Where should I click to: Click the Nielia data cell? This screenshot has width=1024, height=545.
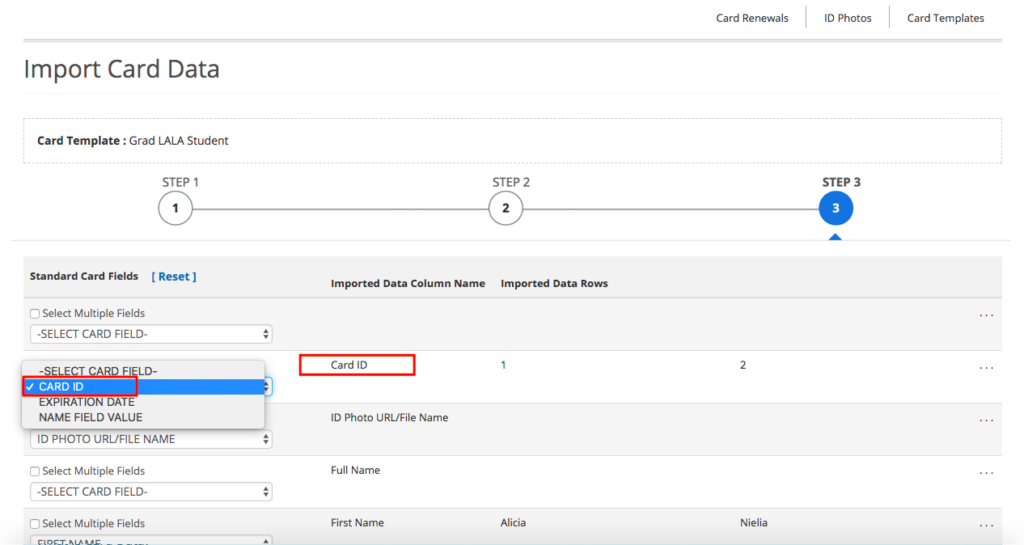point(754,523)
